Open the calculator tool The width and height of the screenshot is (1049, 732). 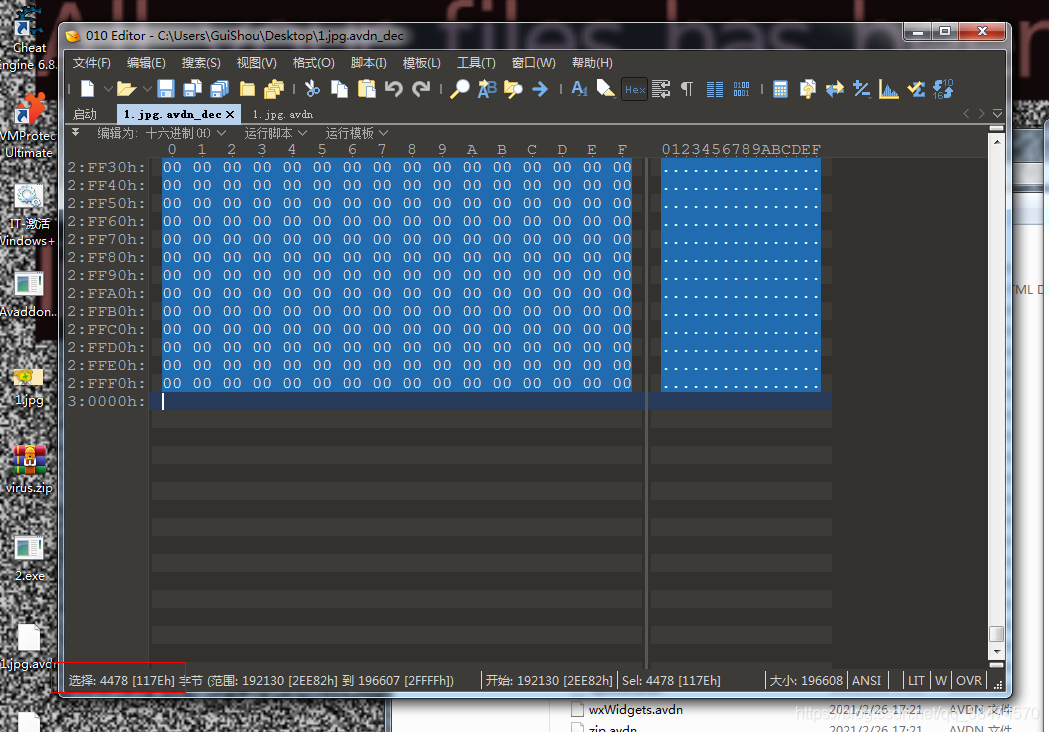(x=780, y=88)
